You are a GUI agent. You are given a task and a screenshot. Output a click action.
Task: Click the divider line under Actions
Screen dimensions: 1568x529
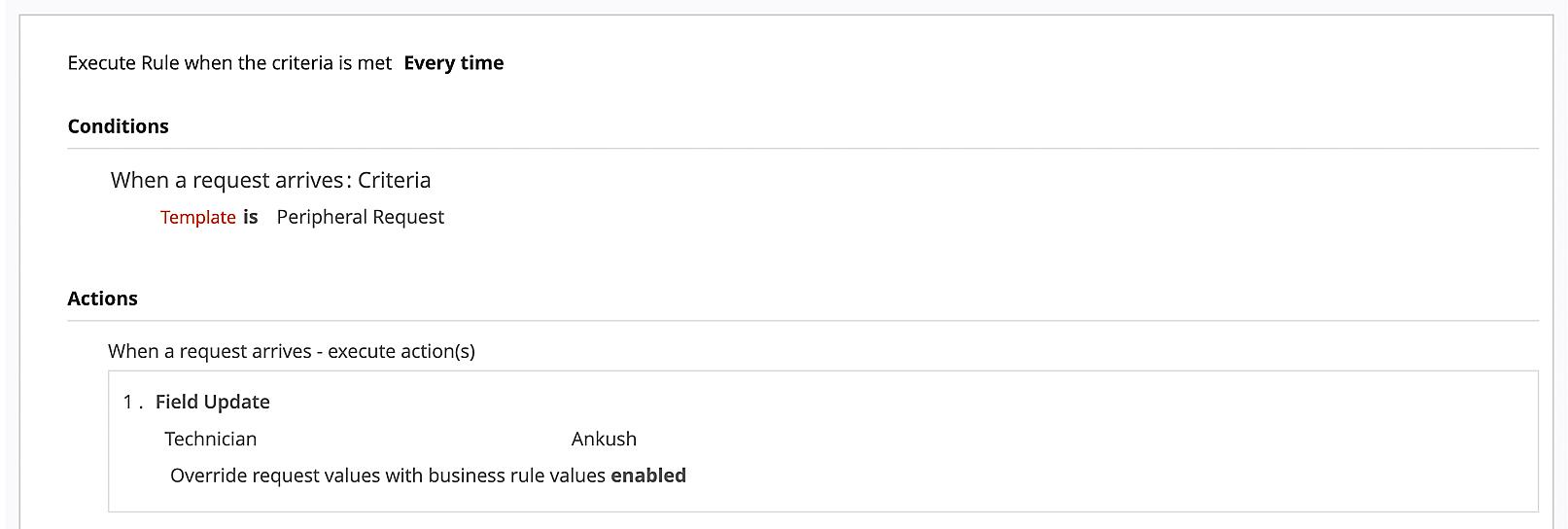click(x=803, y=321)
